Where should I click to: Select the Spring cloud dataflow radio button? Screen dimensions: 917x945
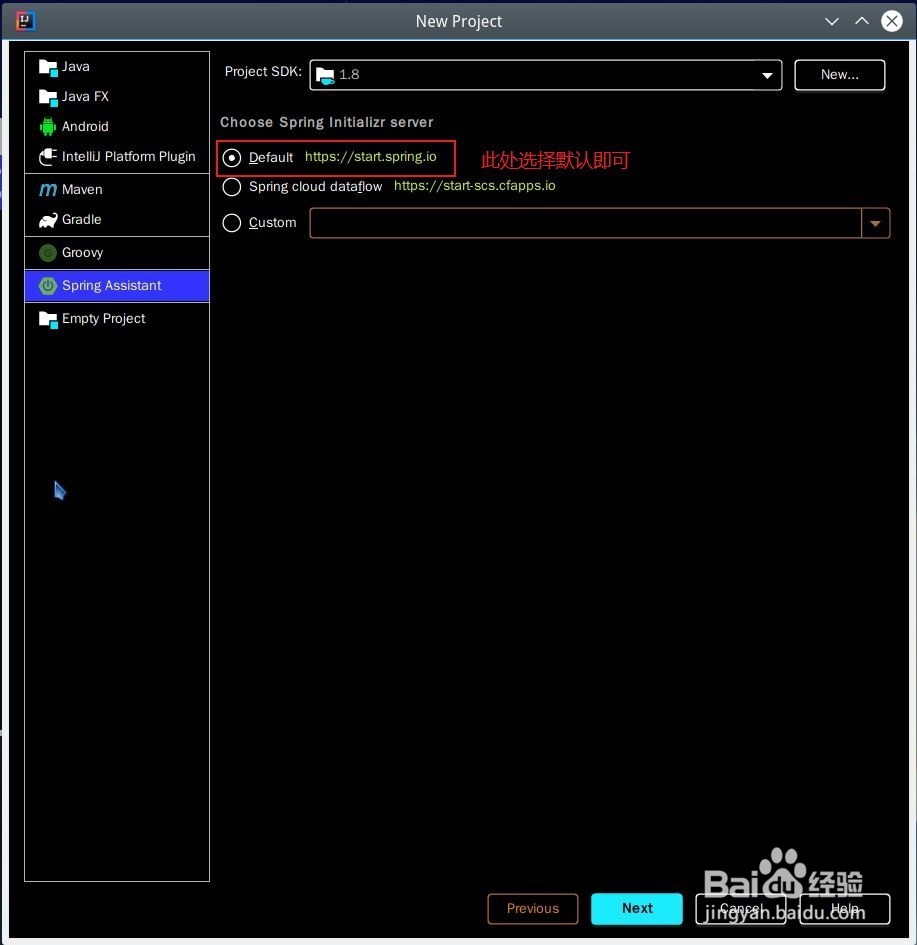tap(232, 187)
